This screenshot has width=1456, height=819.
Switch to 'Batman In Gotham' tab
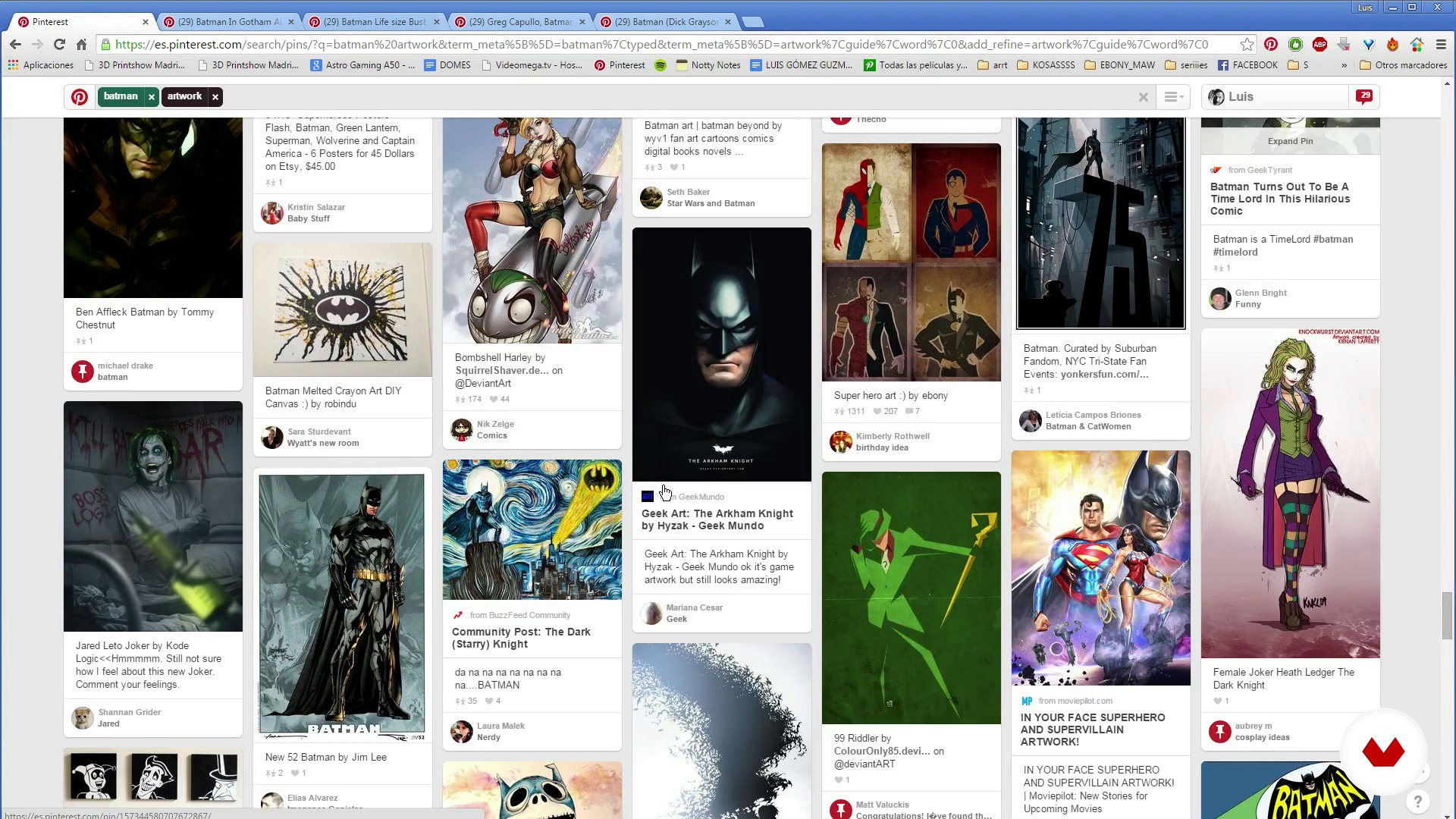(230, 22)
